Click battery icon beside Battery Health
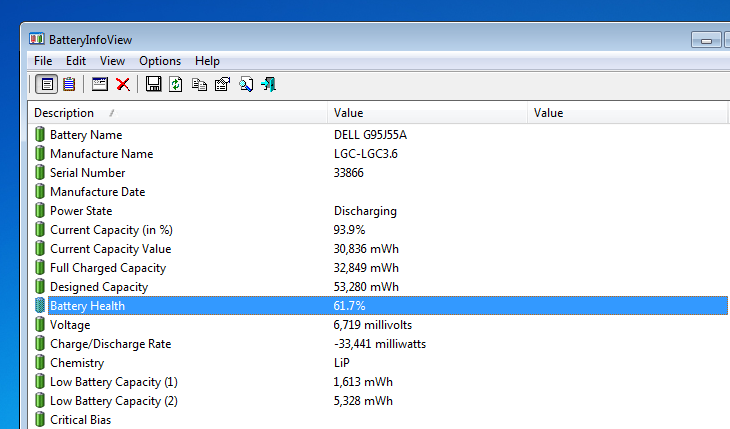 (x=40, y=306)
